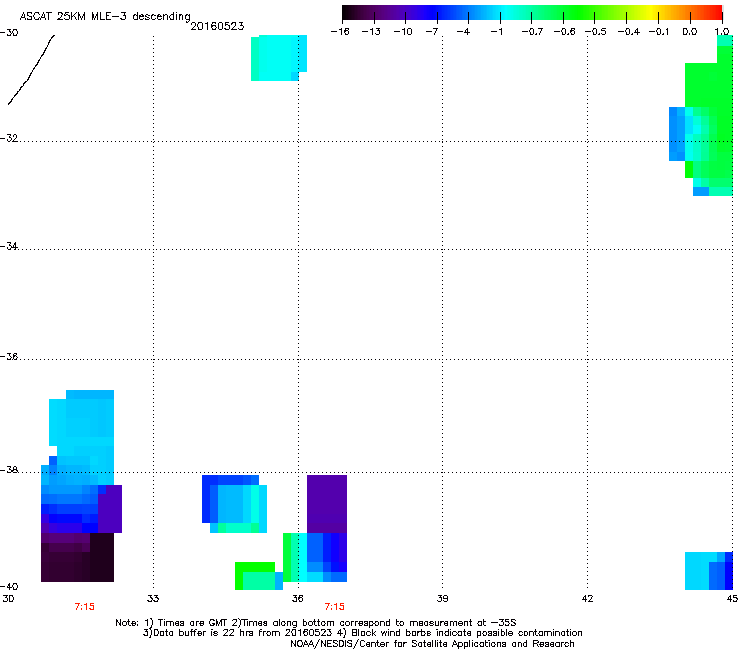
Task: Click the colorbar label -10
Action: click(403, 32)
